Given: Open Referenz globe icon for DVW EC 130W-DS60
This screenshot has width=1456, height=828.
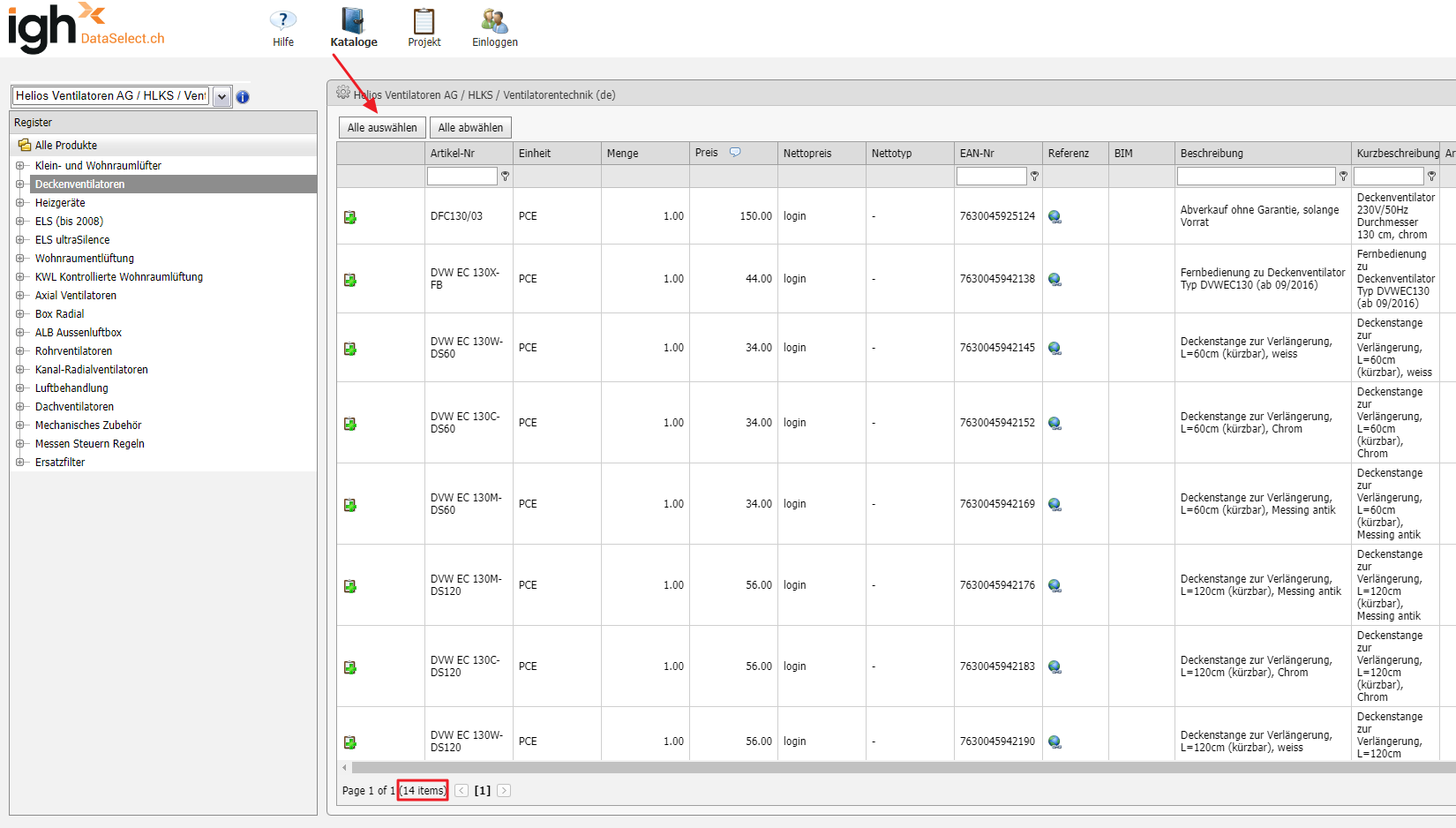Looking at the screenshot, I should click(1054, 349).
